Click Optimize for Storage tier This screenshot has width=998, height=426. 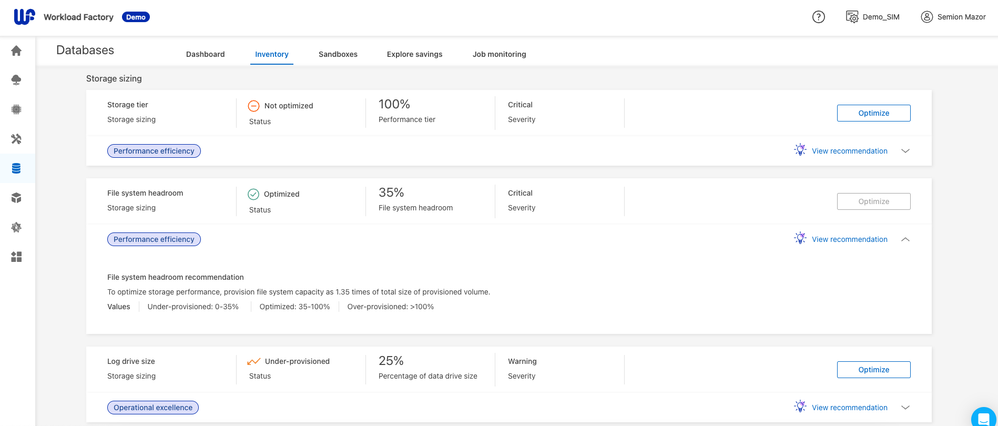(x=873, y=113)
